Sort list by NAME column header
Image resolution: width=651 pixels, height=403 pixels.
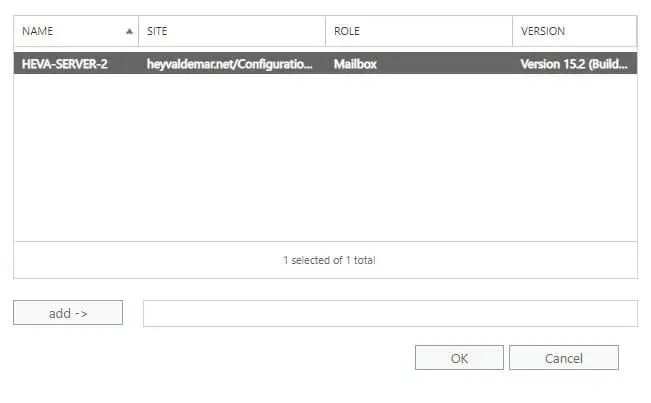coord(76,31)
